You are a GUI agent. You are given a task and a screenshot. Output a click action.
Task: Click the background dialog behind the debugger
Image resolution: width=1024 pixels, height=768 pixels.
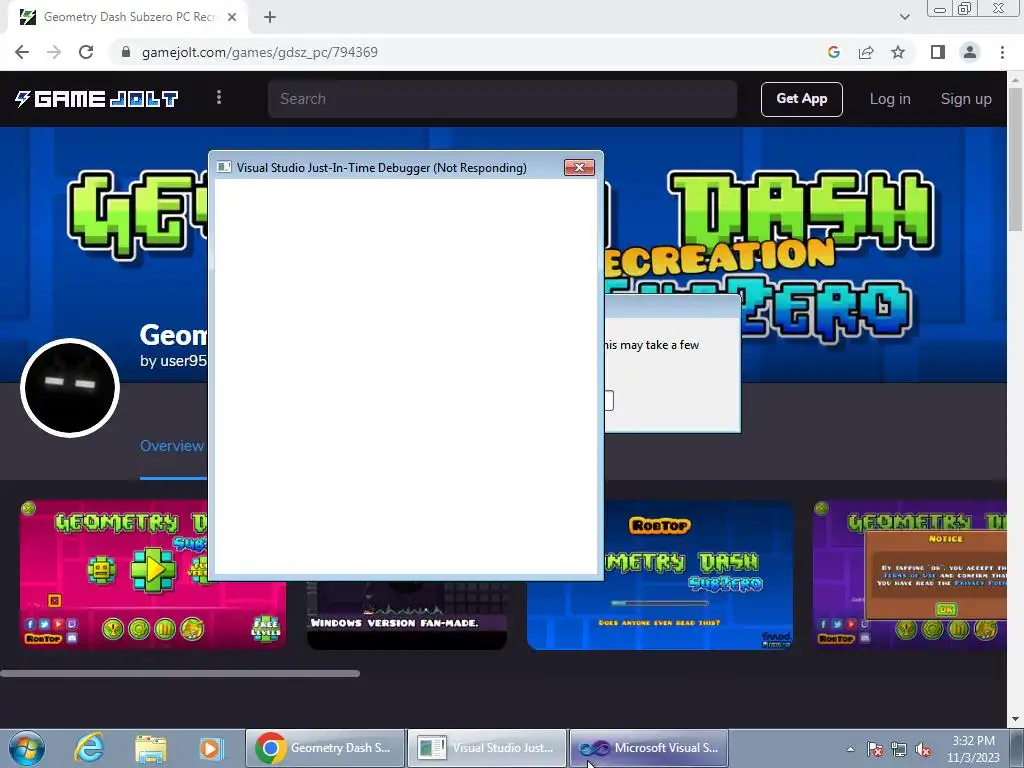pyautogui.click(x=673, y=363)
